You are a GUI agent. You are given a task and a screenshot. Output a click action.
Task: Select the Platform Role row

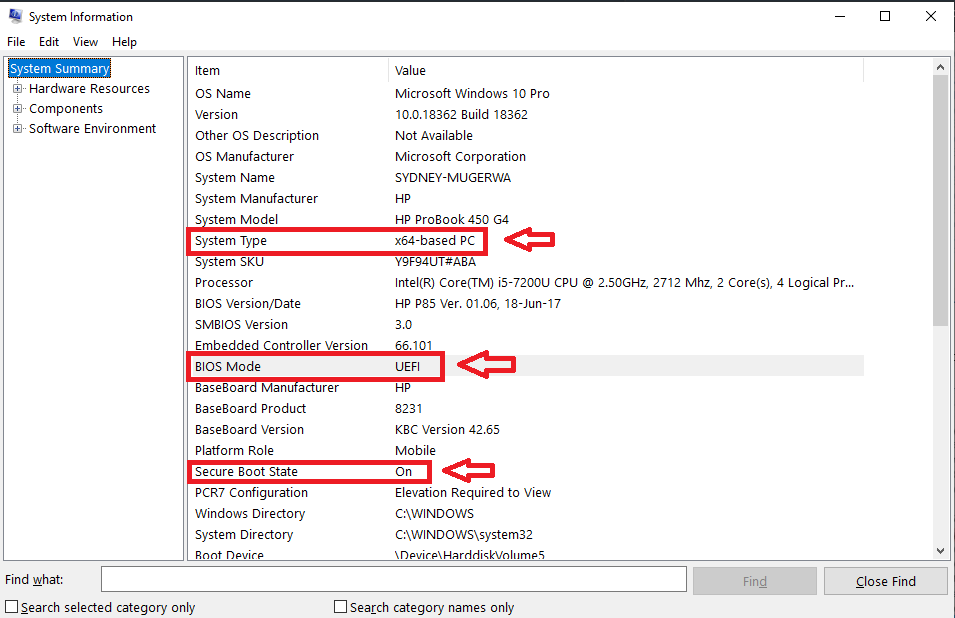527,451
